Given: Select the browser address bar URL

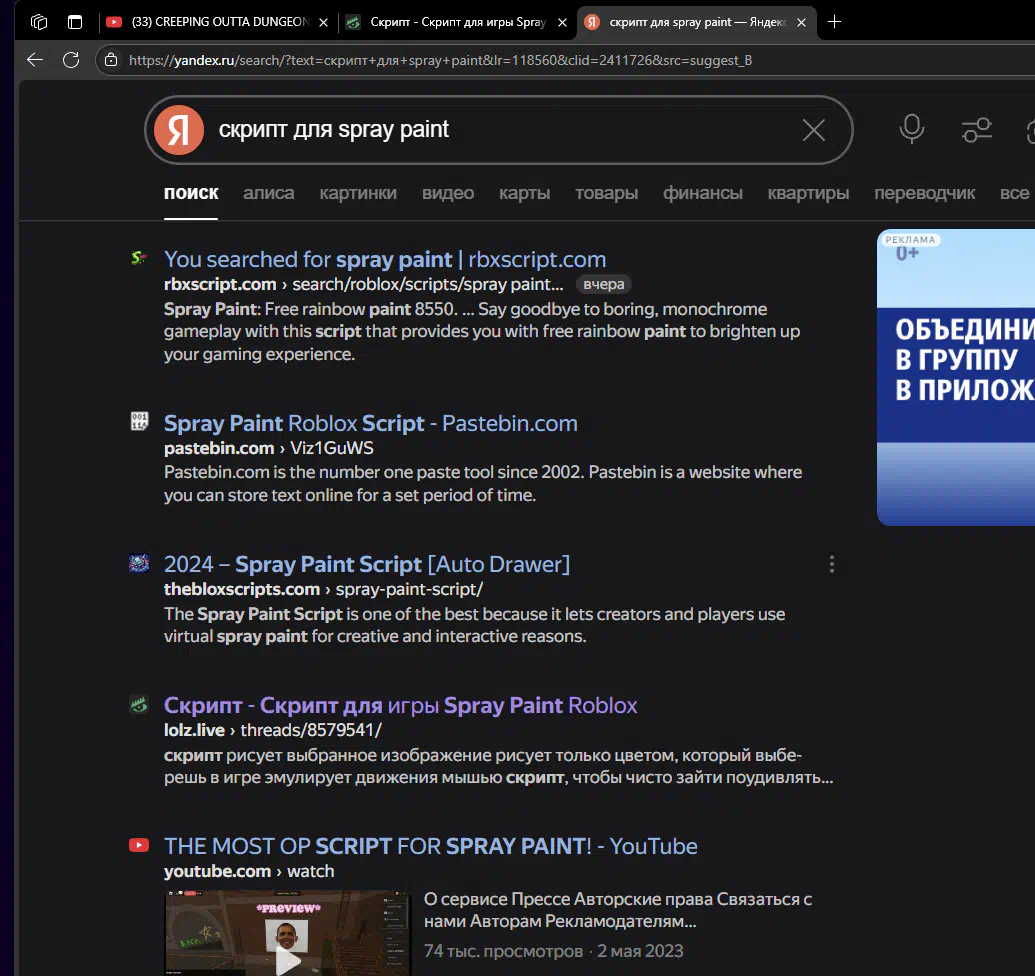Looking at the screenshot, I should tap(440, 60).
